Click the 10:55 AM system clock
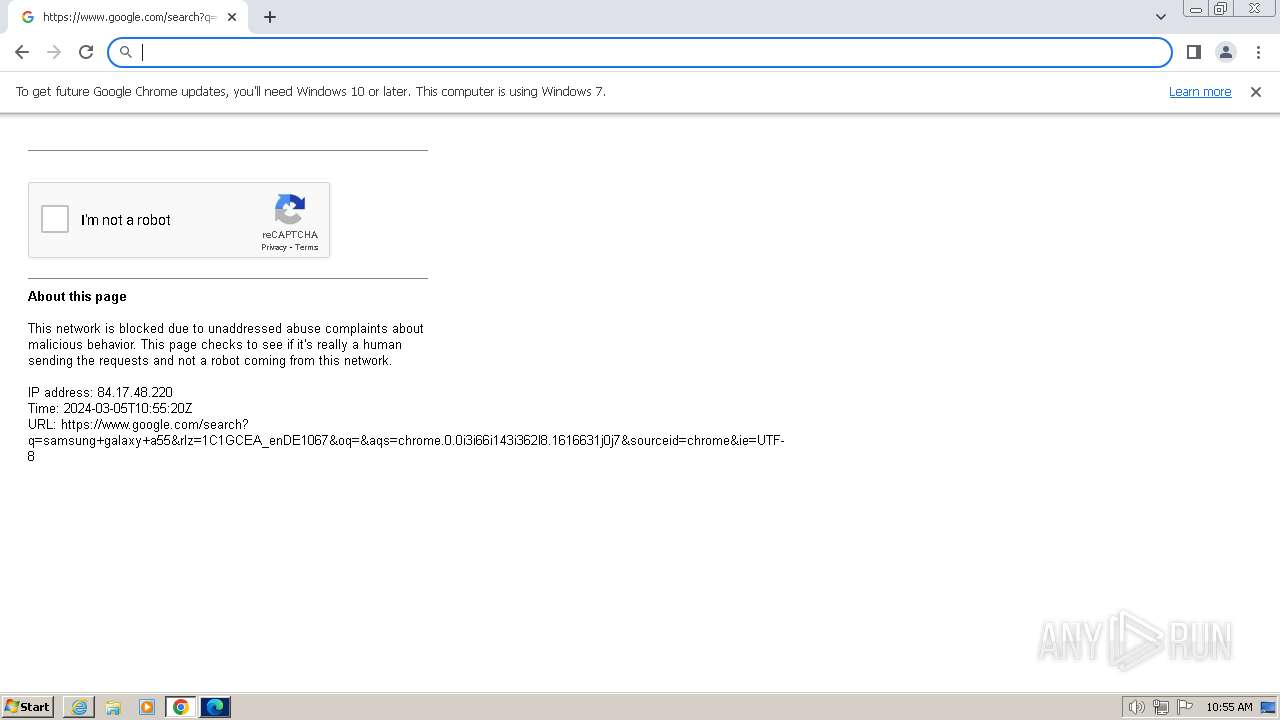Viewport: 1280px width, 720px height. click(1229, 707)
